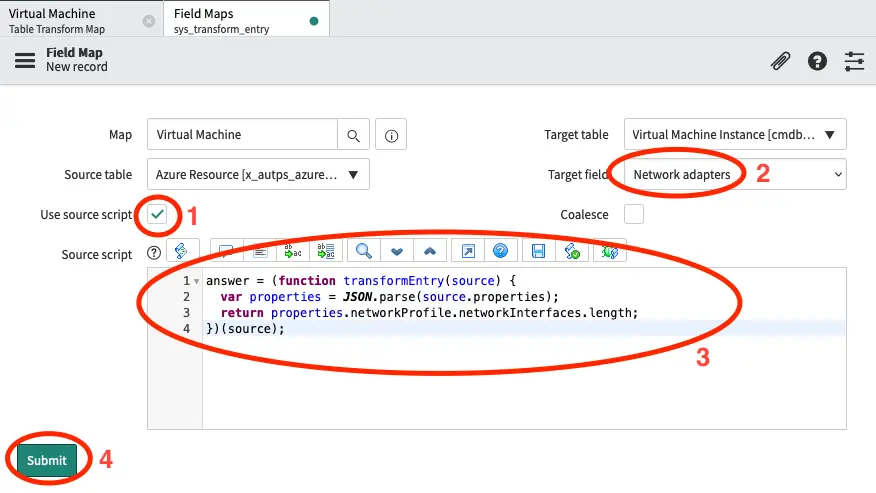Click the find next down arrow in script toolbar
This screenshot has width=876, height=493.
397,252
